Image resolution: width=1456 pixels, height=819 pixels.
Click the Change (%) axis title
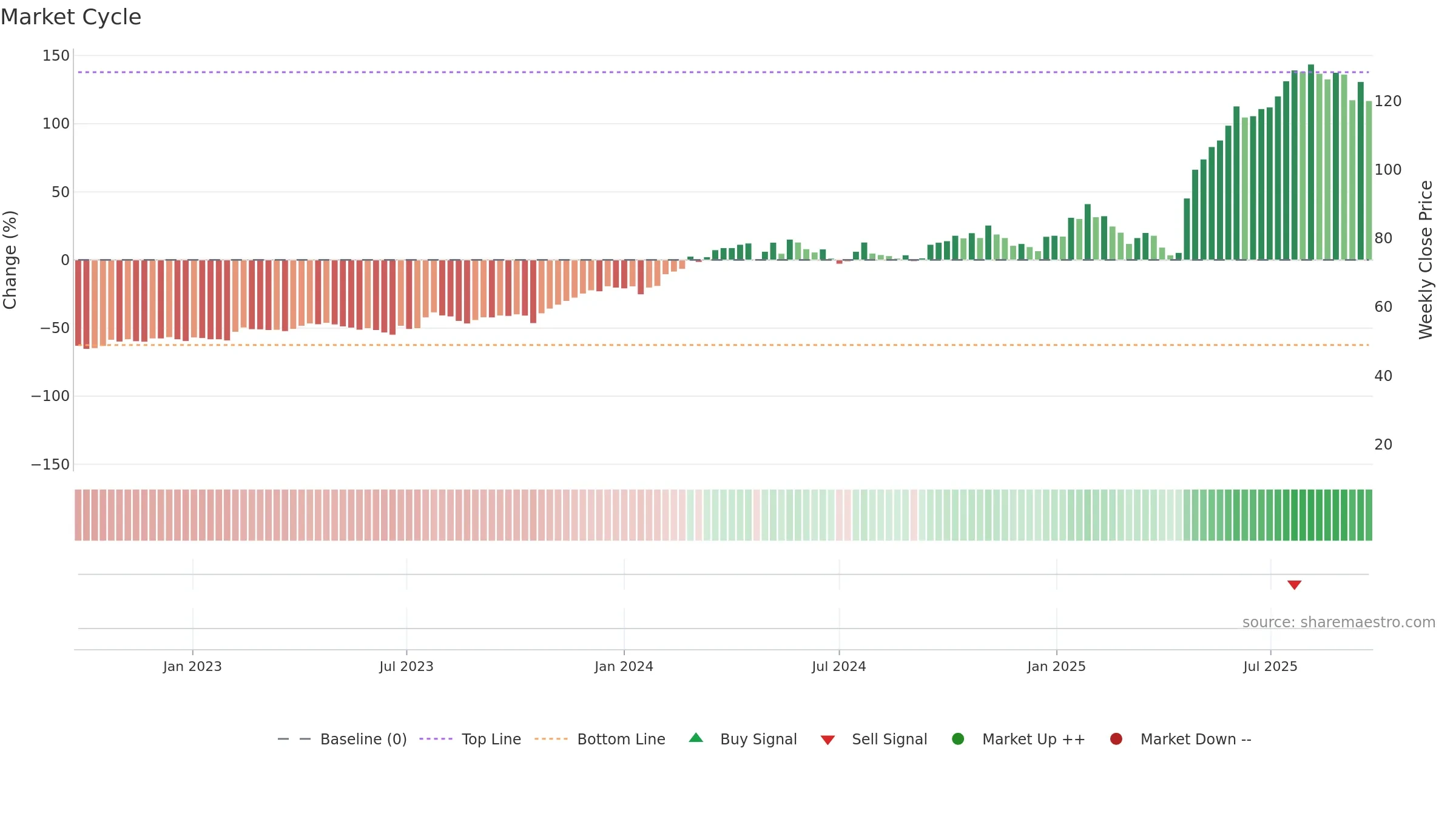click(x=10, y=260)
